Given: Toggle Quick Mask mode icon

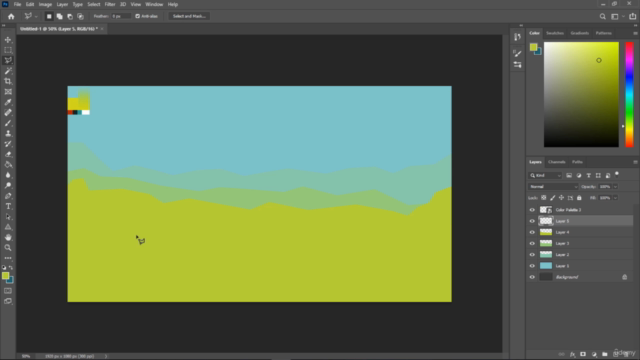Looking at the screenshot, I should [x=8, y=291].
